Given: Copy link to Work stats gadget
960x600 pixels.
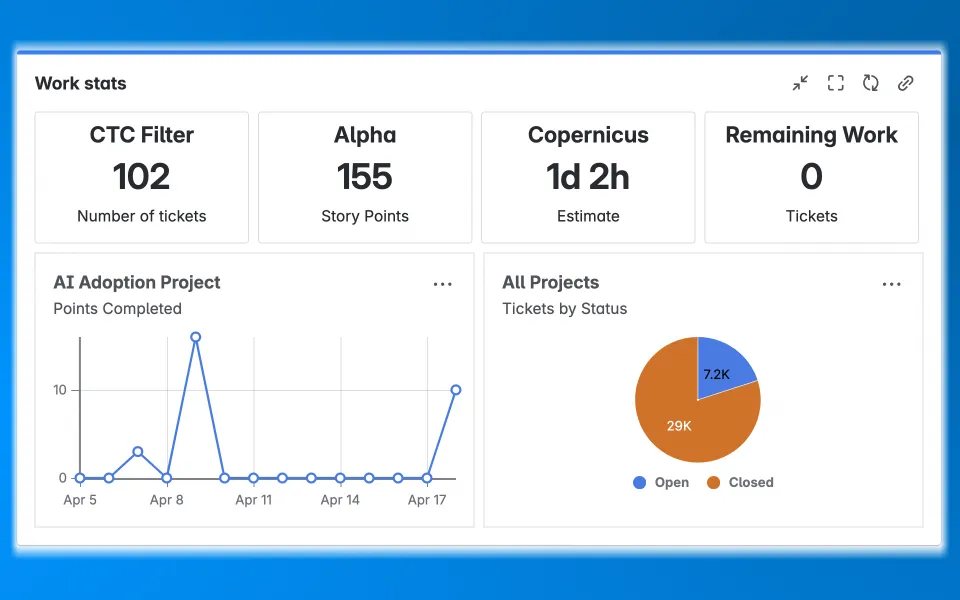Looking at the screenshot, I should 906,83.
